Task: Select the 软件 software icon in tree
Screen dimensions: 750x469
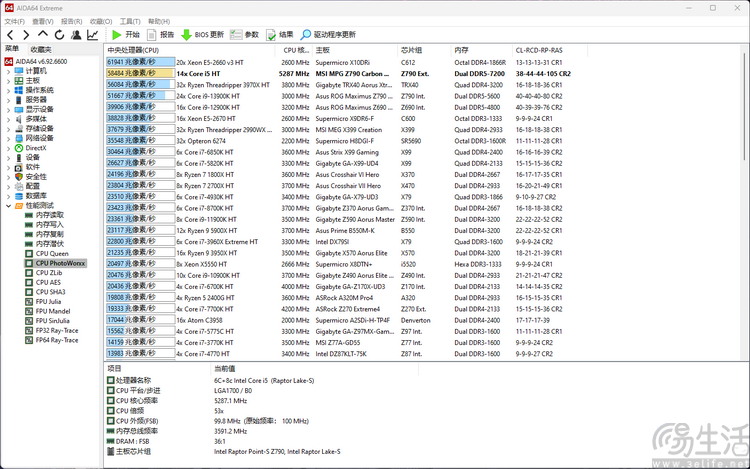Action: point(19,167)
